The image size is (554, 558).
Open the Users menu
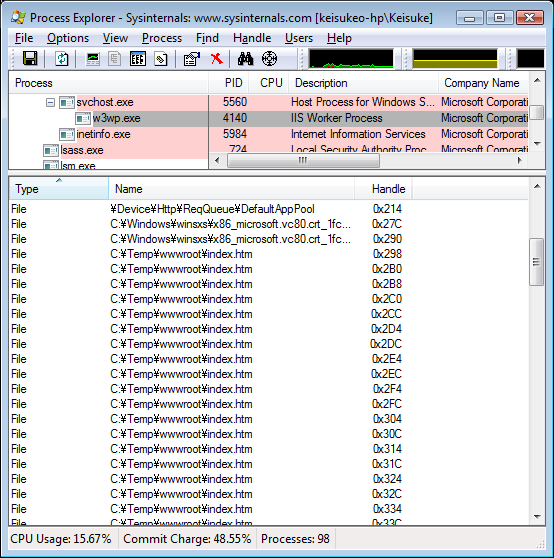pyautogui.click(x=299, y=38)
